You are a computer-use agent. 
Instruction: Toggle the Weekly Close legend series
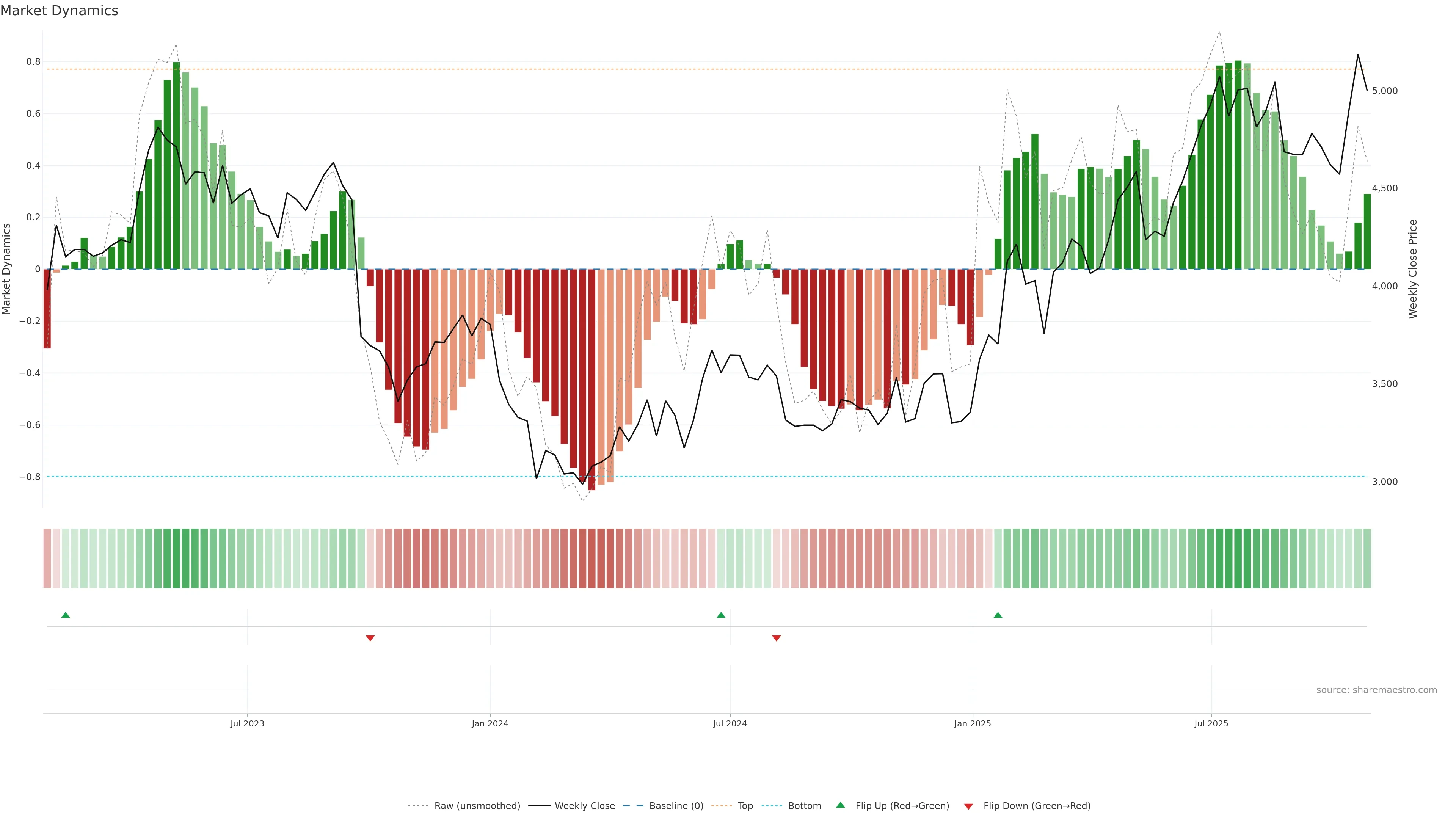pyautogui.click(x=584, y=805)
